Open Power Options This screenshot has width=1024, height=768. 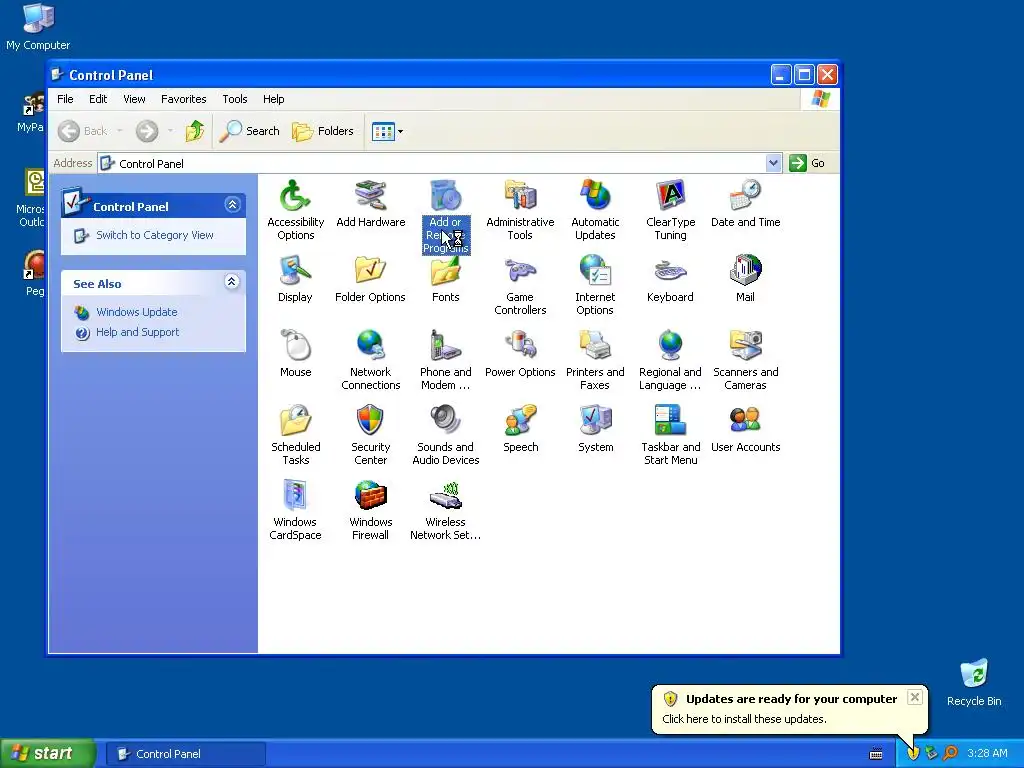point(520,354)
